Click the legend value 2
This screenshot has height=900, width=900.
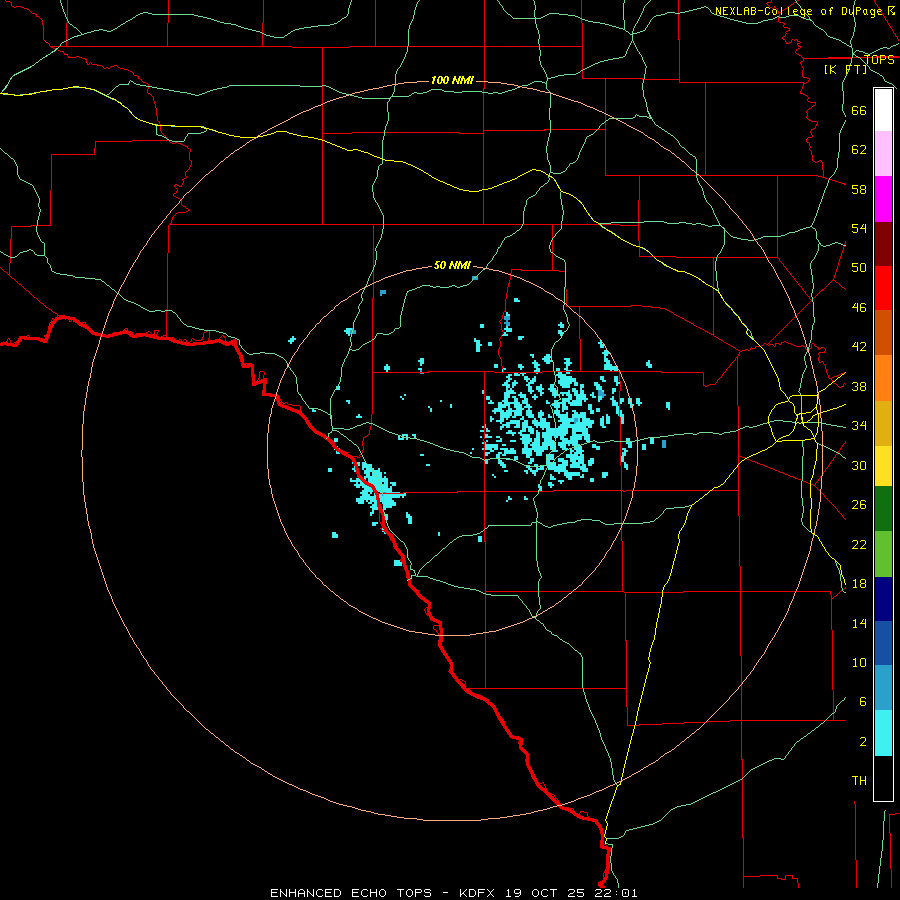click(863, 742)
